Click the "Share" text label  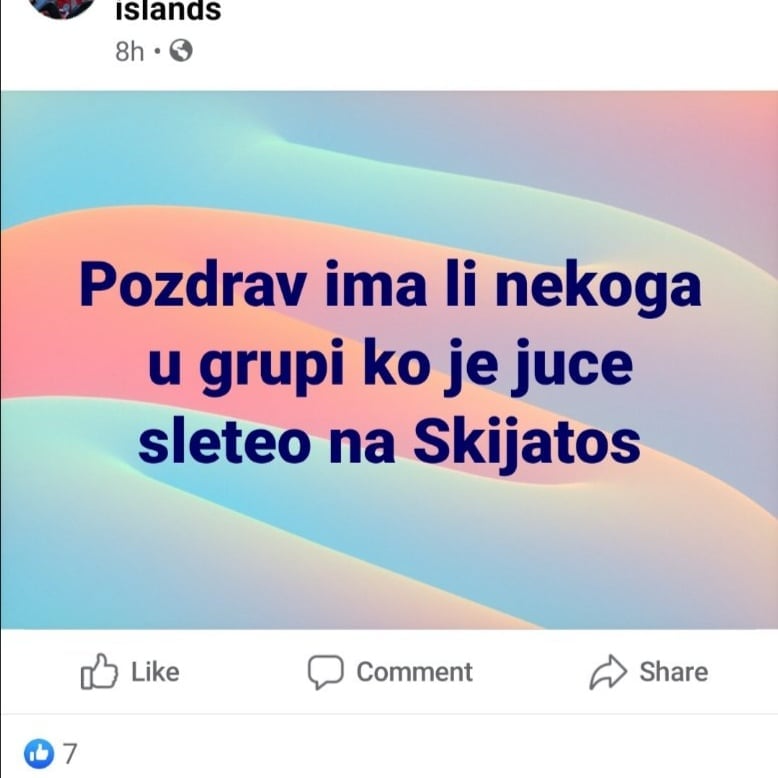673,672
